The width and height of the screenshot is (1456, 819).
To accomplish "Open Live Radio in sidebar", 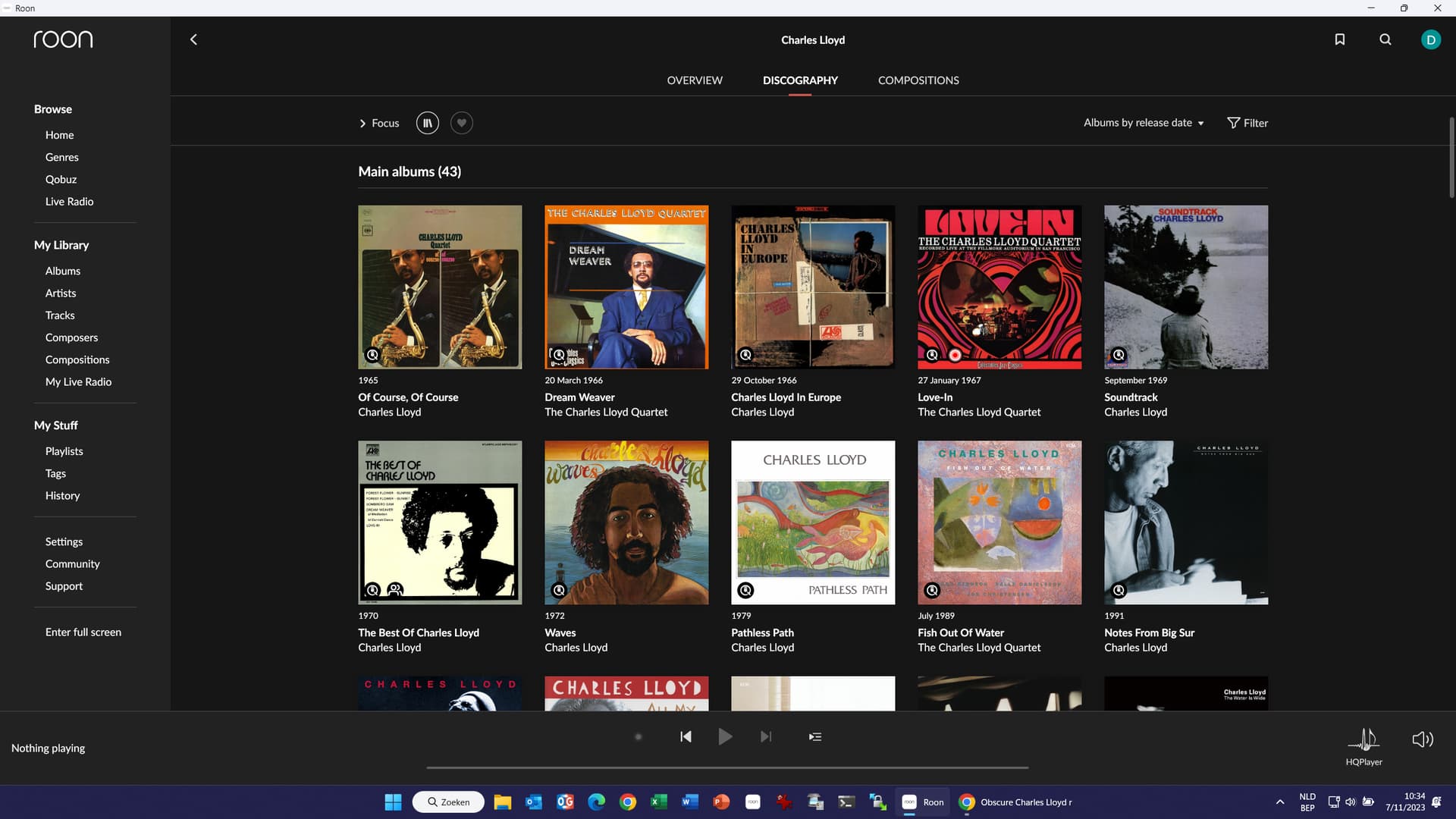I will click(69, 202).
